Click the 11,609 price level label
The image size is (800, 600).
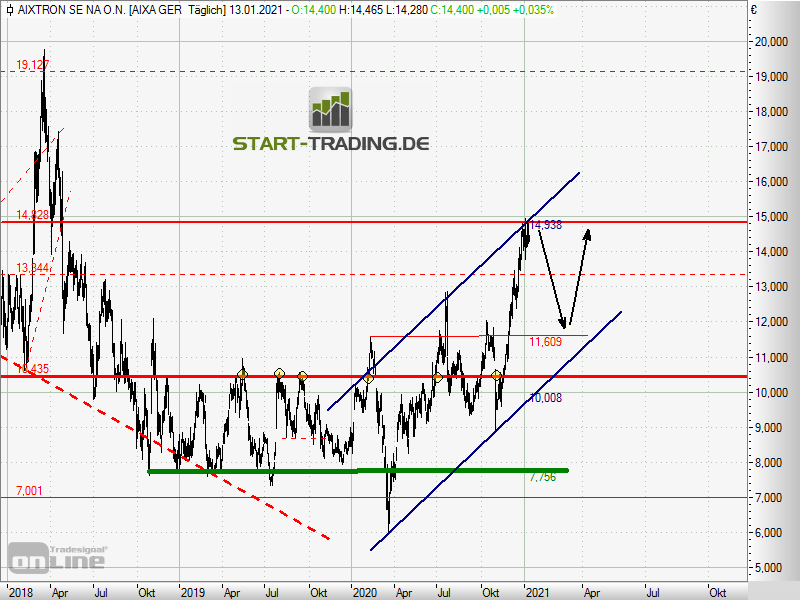pos(545,342)
